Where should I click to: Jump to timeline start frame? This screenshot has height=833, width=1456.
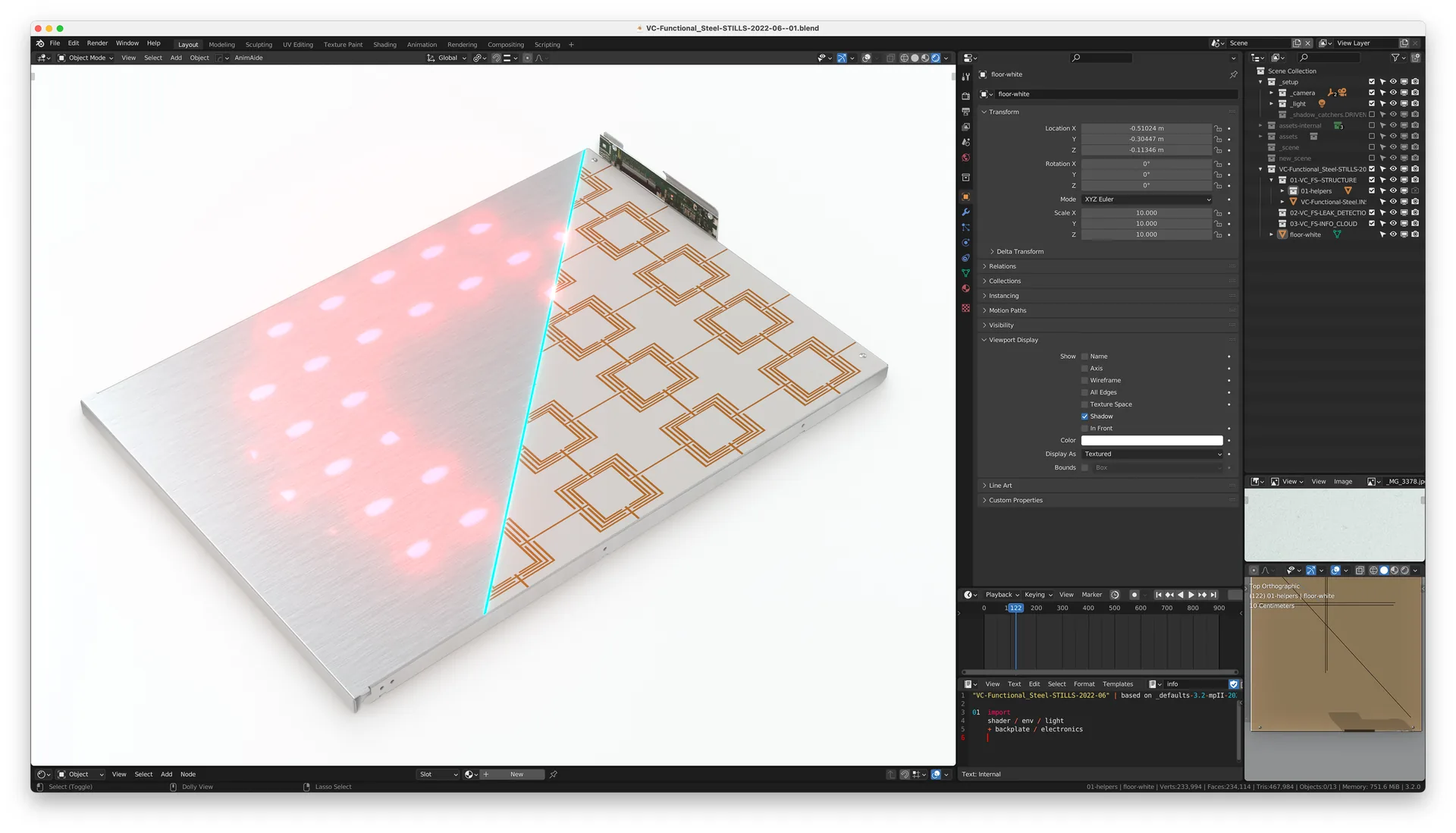(x=1158, y=595)
